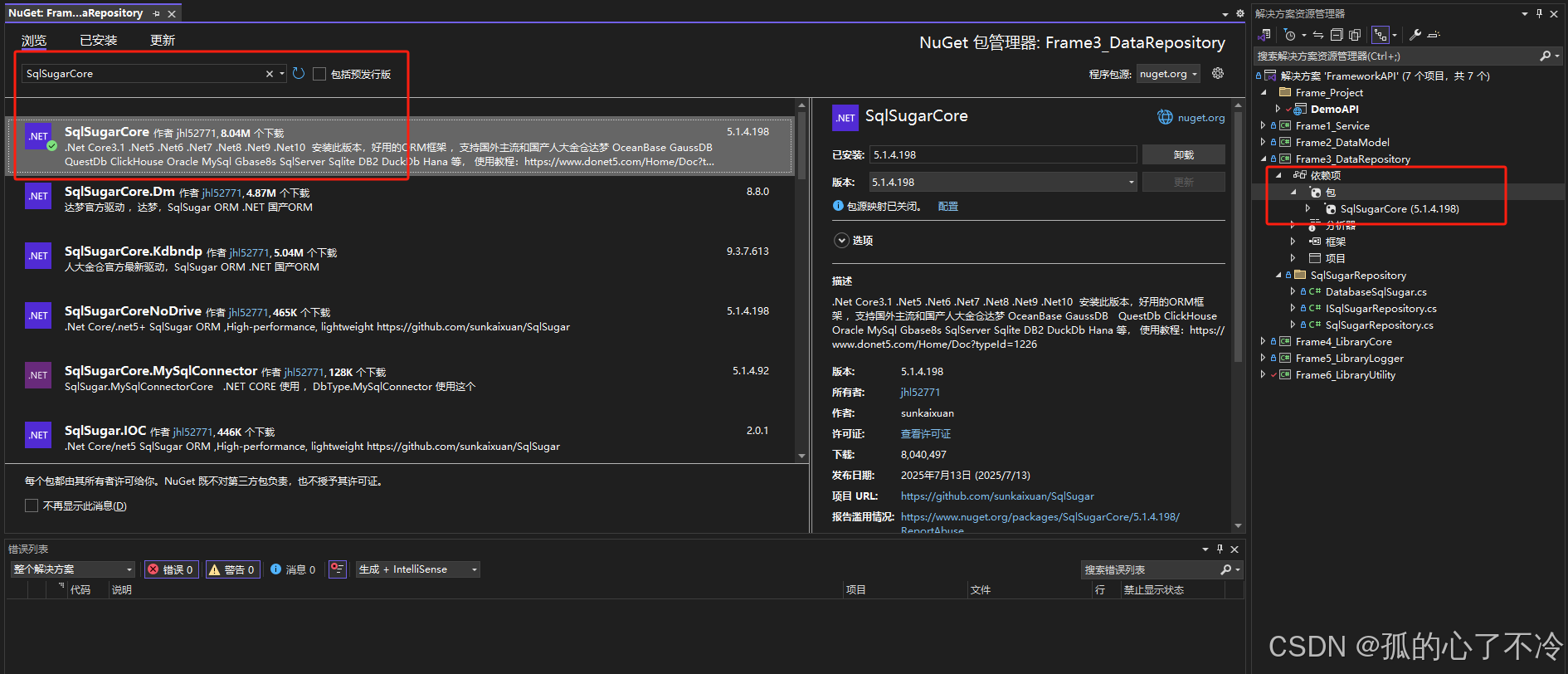Open the entire solution scope dropdown in Error List
This screenshot has height=674, width=1568.
[x=73, y=569]
